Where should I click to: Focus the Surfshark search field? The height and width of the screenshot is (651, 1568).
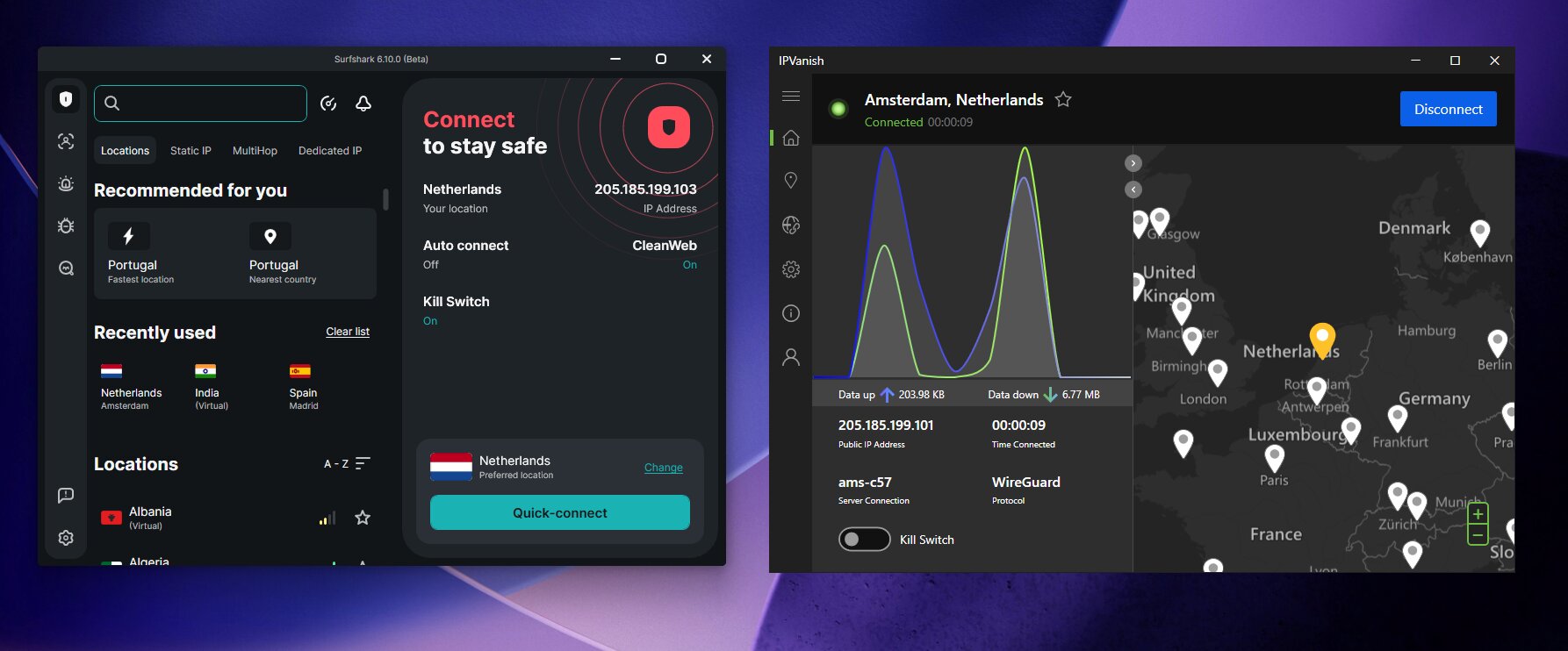point(200,104)
